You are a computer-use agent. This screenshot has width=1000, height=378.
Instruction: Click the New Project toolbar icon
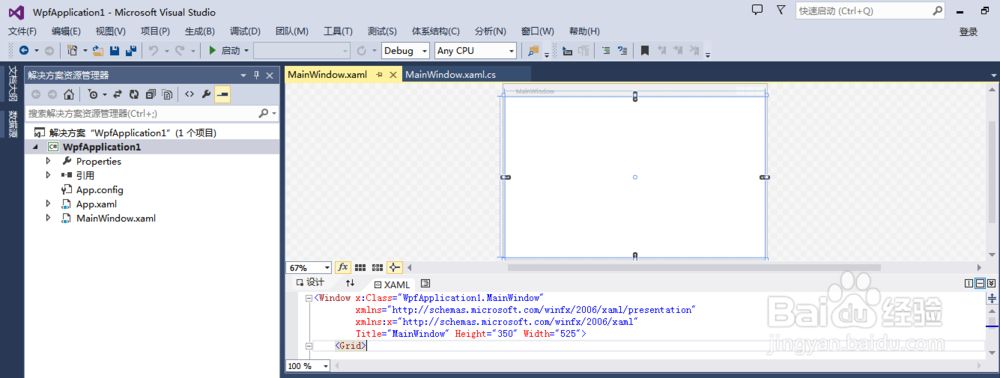tap(73, 50)
